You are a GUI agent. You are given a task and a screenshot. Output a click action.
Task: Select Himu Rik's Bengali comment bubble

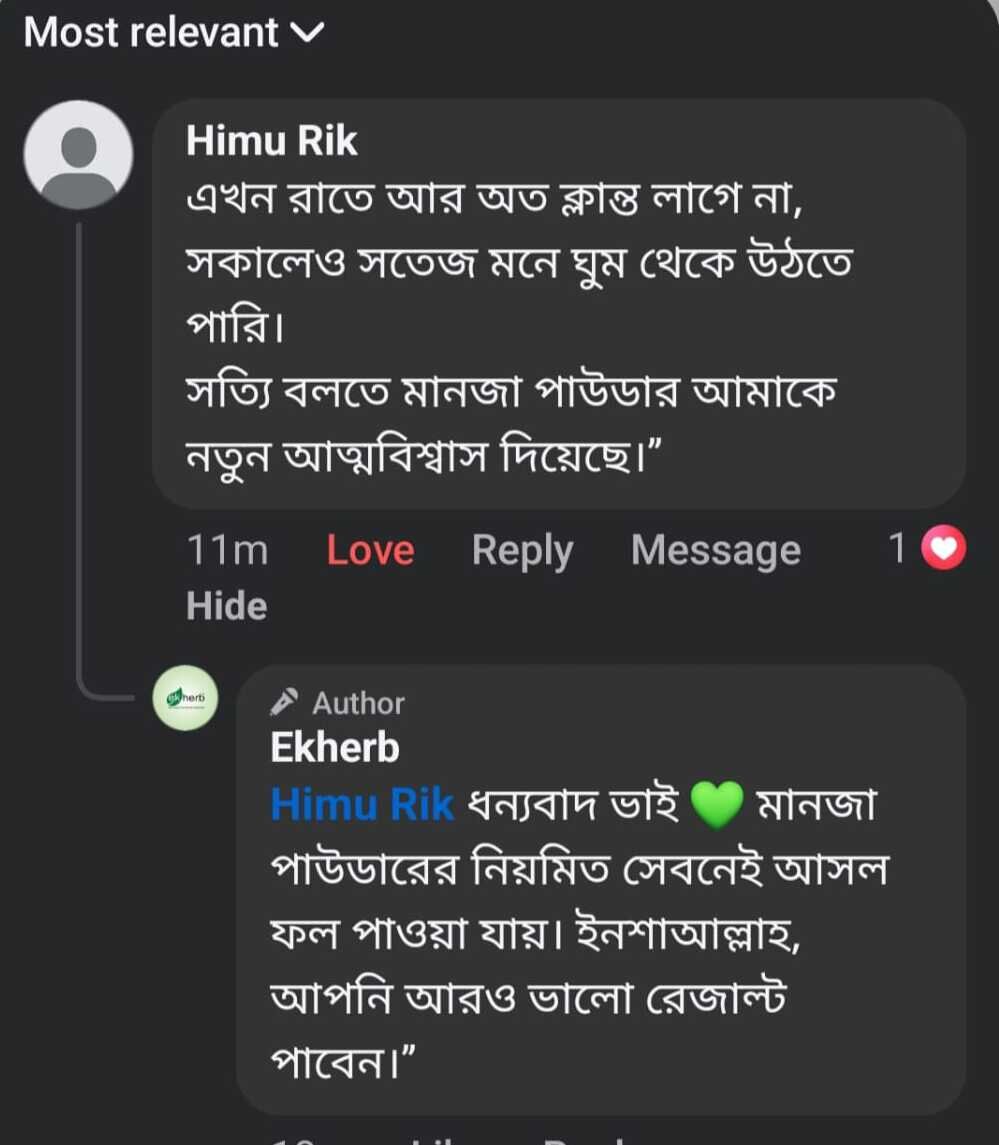(559, 303)
